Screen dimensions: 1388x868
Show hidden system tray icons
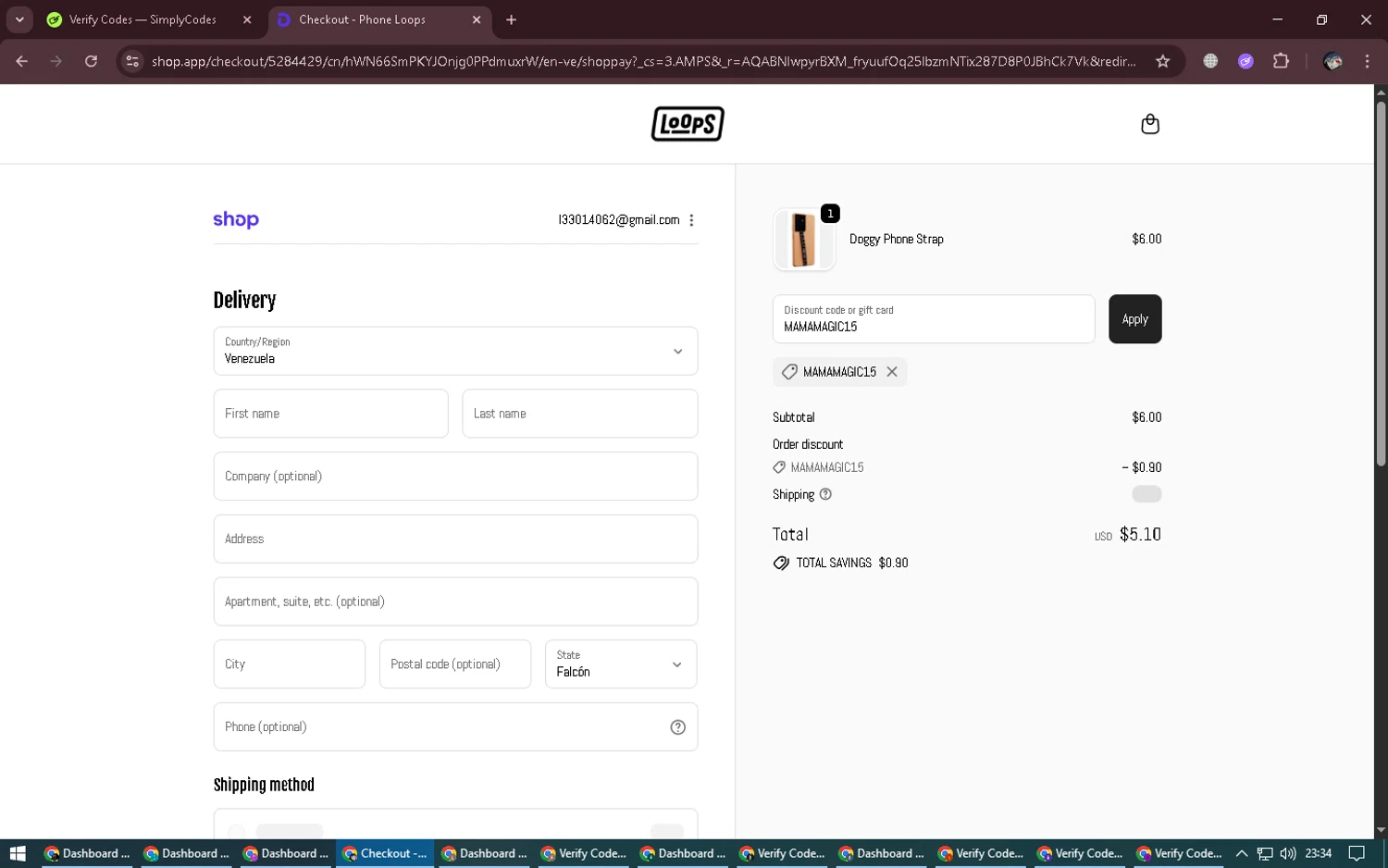[x=1242, y=853]
